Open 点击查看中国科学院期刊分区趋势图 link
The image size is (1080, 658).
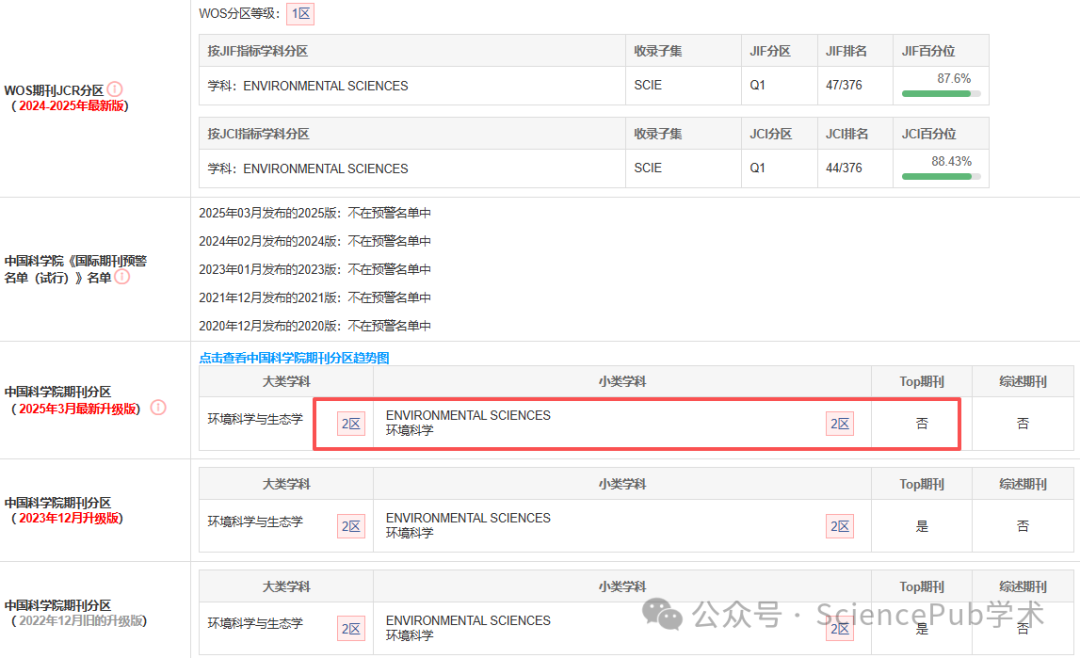(x=294, y=358)
